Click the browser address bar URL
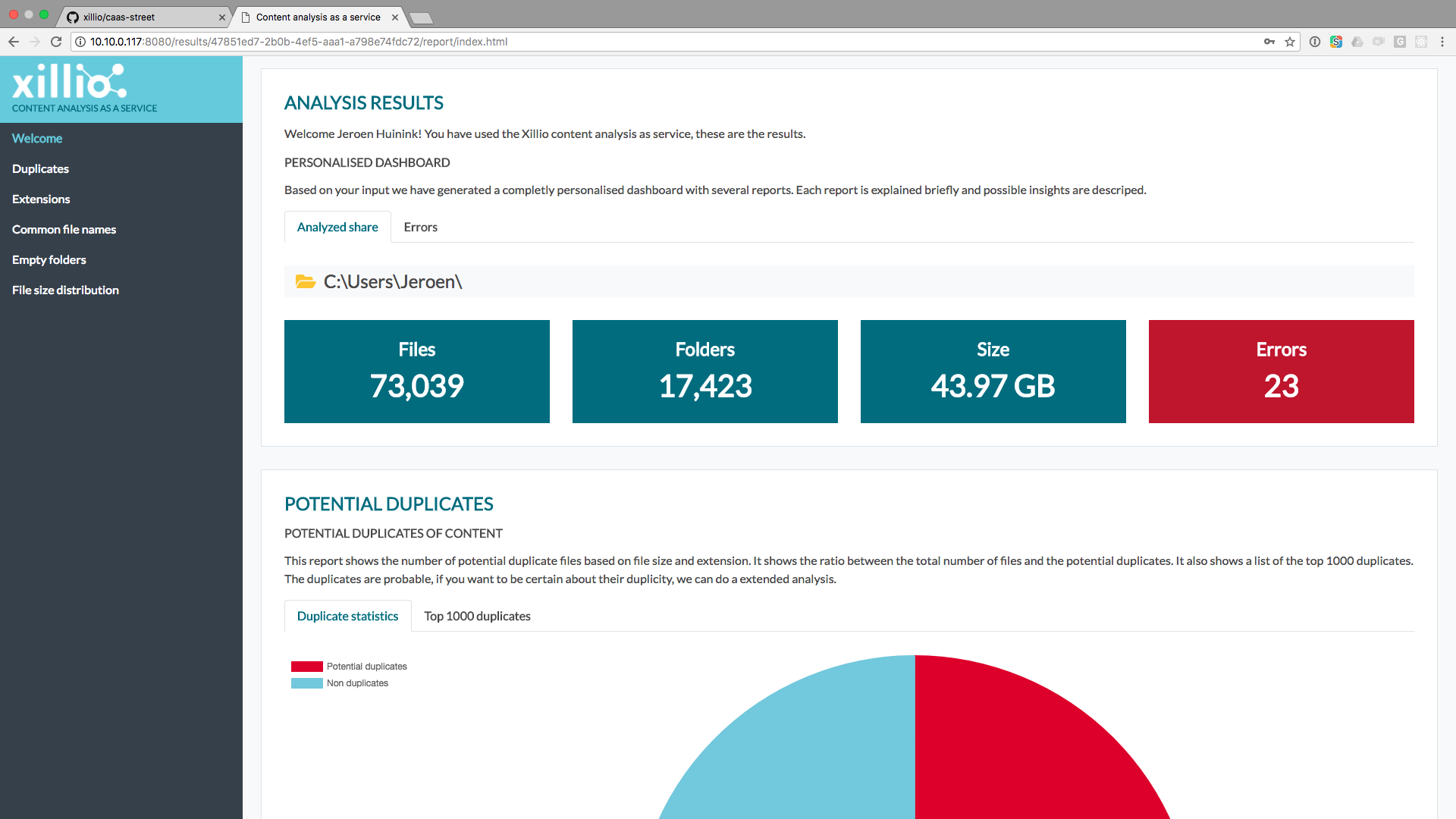Image resolution: width=1456 pixels, height=819 pixels. tap(299, 42)
